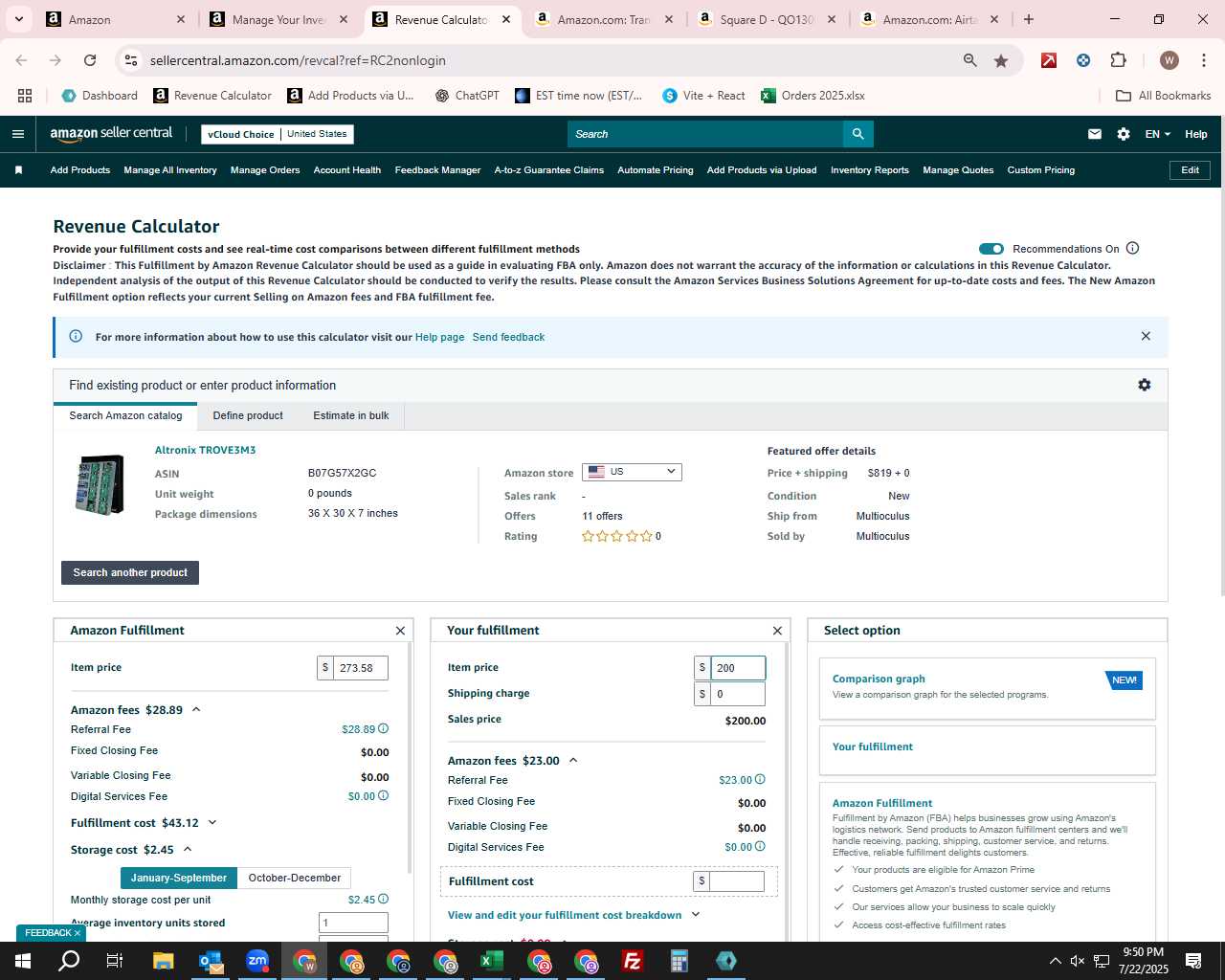Toggle Recommendations On switch
The height and width of the screenshot is (980, 1225).
pos(991,249)
